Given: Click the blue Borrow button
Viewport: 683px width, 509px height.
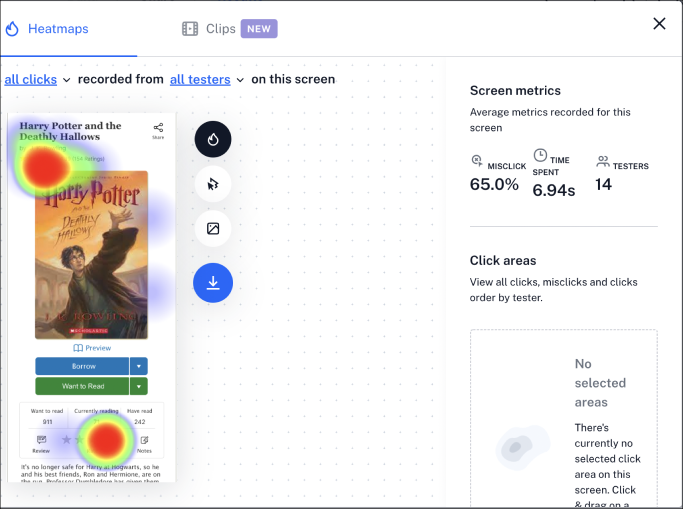Looking at the screenshot, I should (82, 366).
